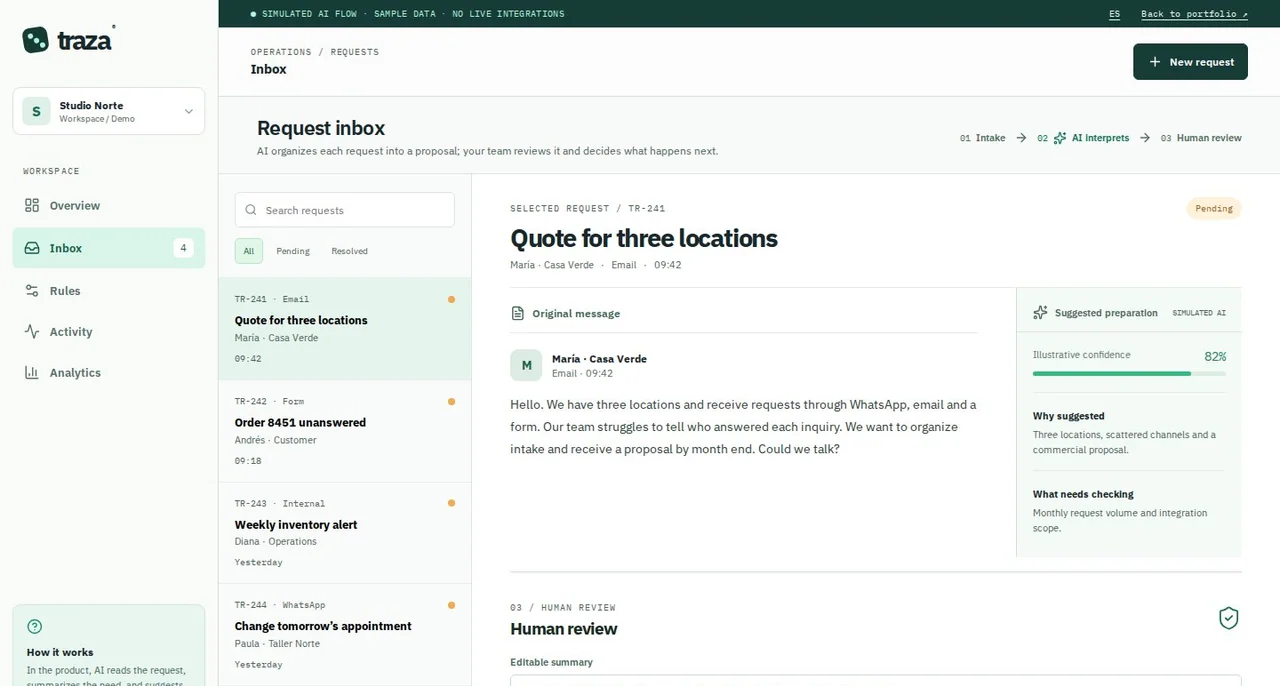This screenshot has width=1280, height=686.
Task: Click the orange status dot on TR-241
Action: coord(452,299)
